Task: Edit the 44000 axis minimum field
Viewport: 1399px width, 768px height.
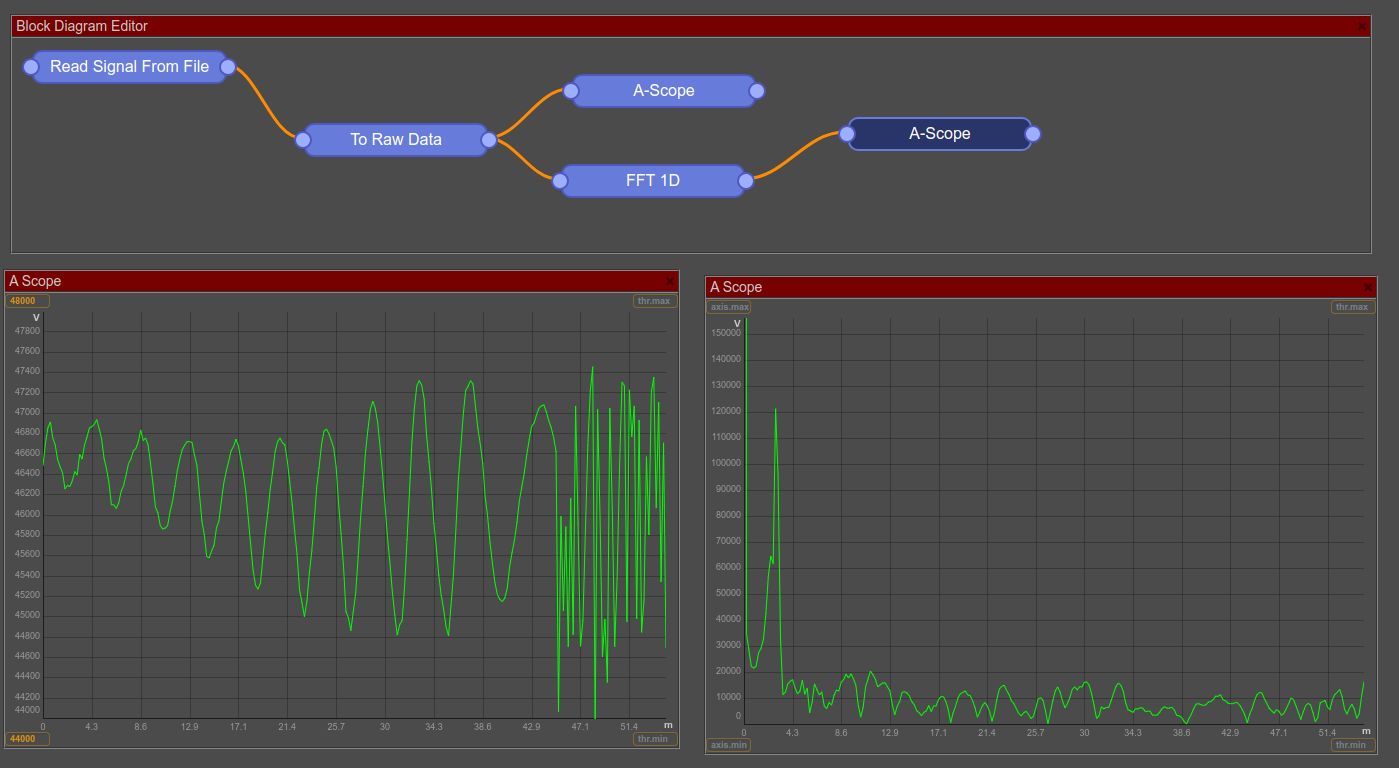Action: point(27,739)
